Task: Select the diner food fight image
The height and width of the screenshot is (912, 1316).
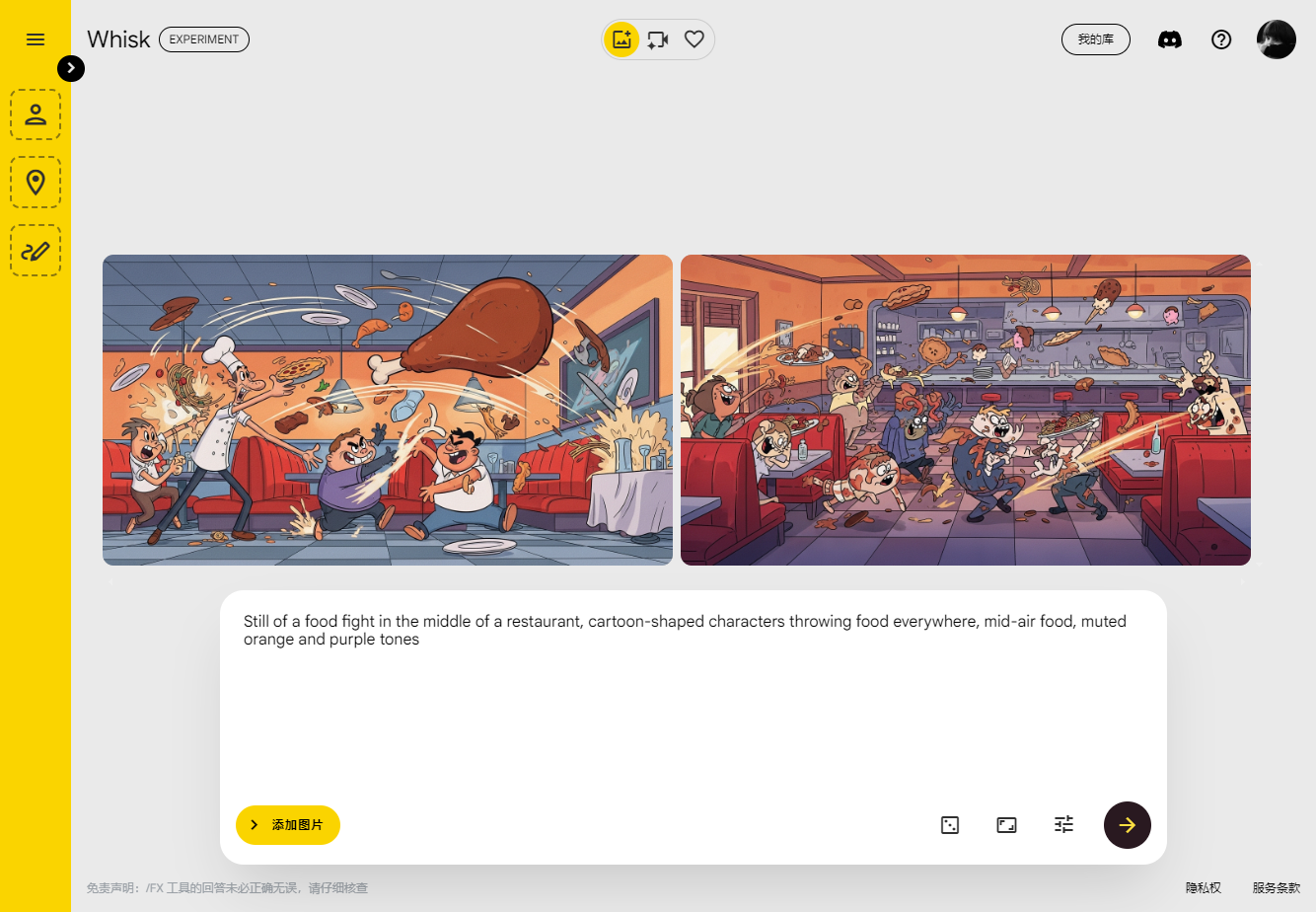Action: pos(966,410)
